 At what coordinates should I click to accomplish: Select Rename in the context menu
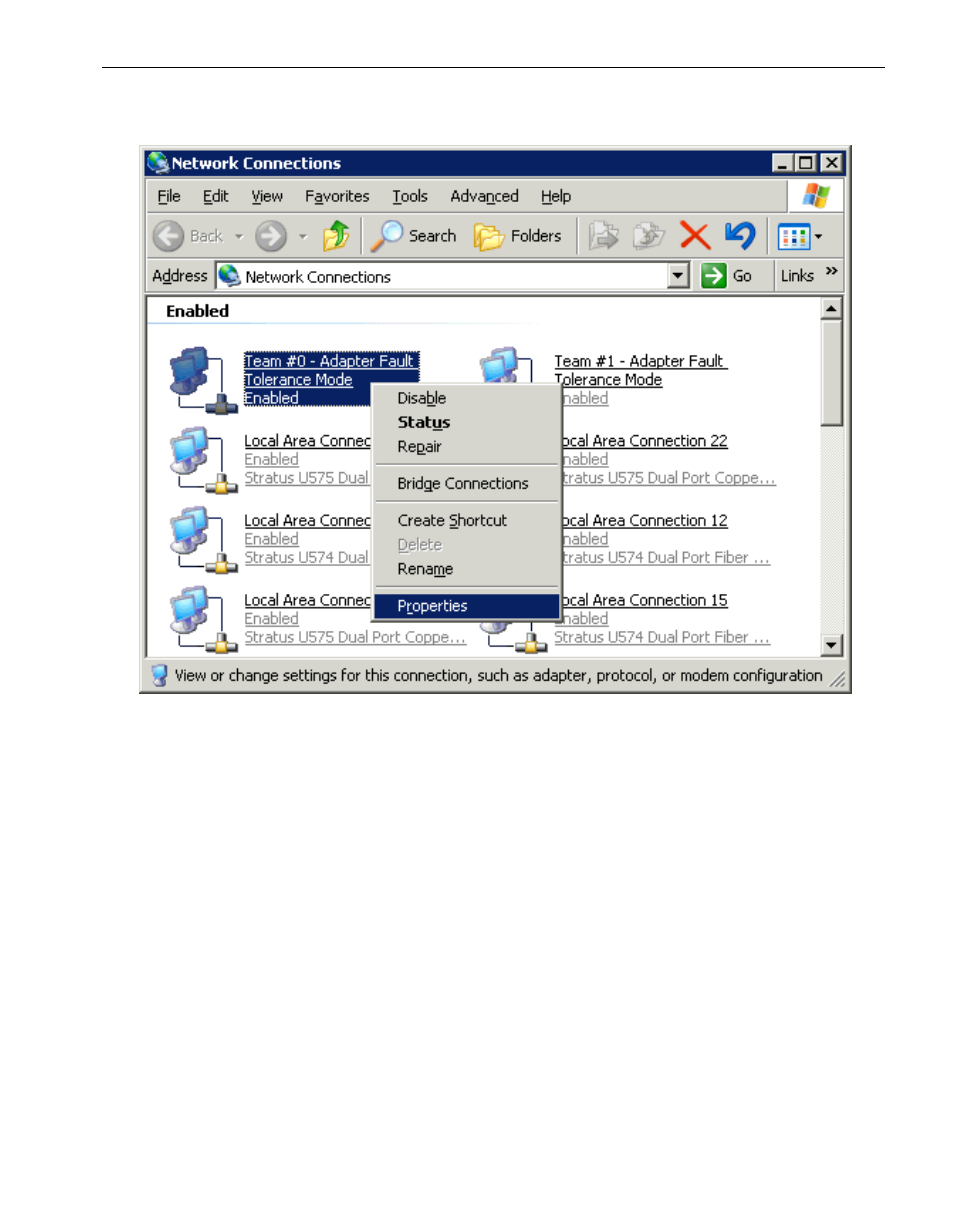point(466,568)
